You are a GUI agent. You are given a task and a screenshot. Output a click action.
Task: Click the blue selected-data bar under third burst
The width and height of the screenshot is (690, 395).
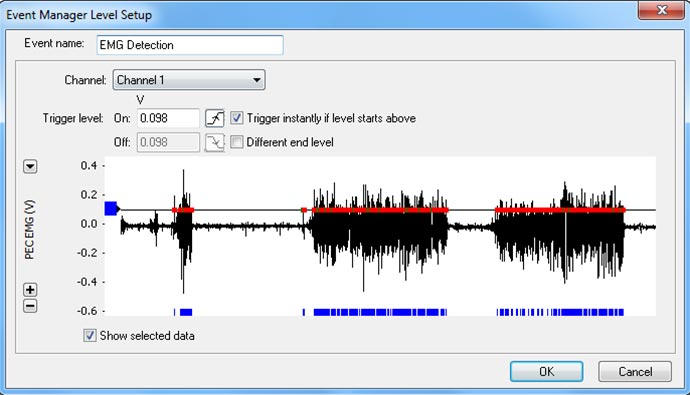tap(560, 312)
